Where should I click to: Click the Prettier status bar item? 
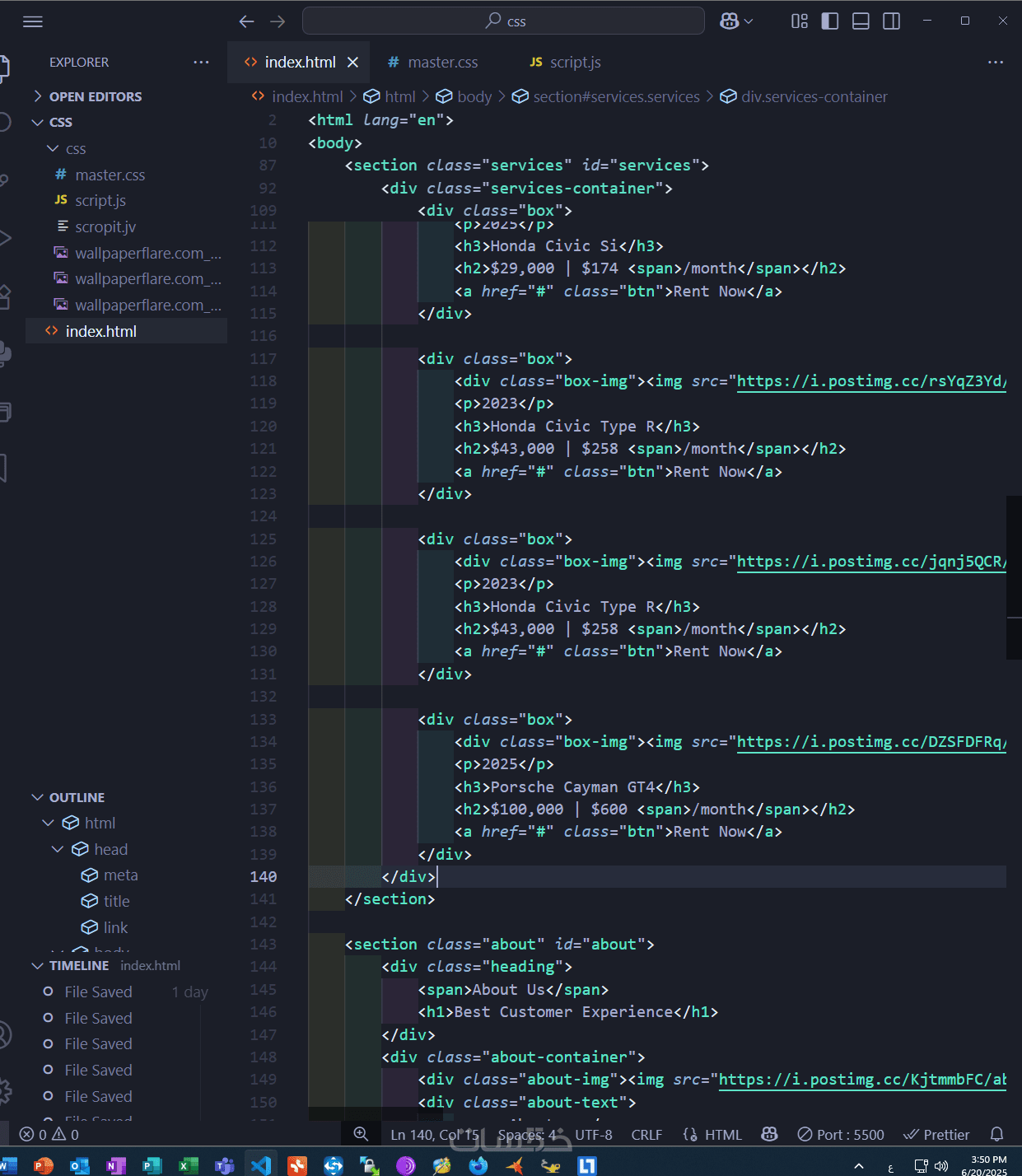tap(936, 1134)
